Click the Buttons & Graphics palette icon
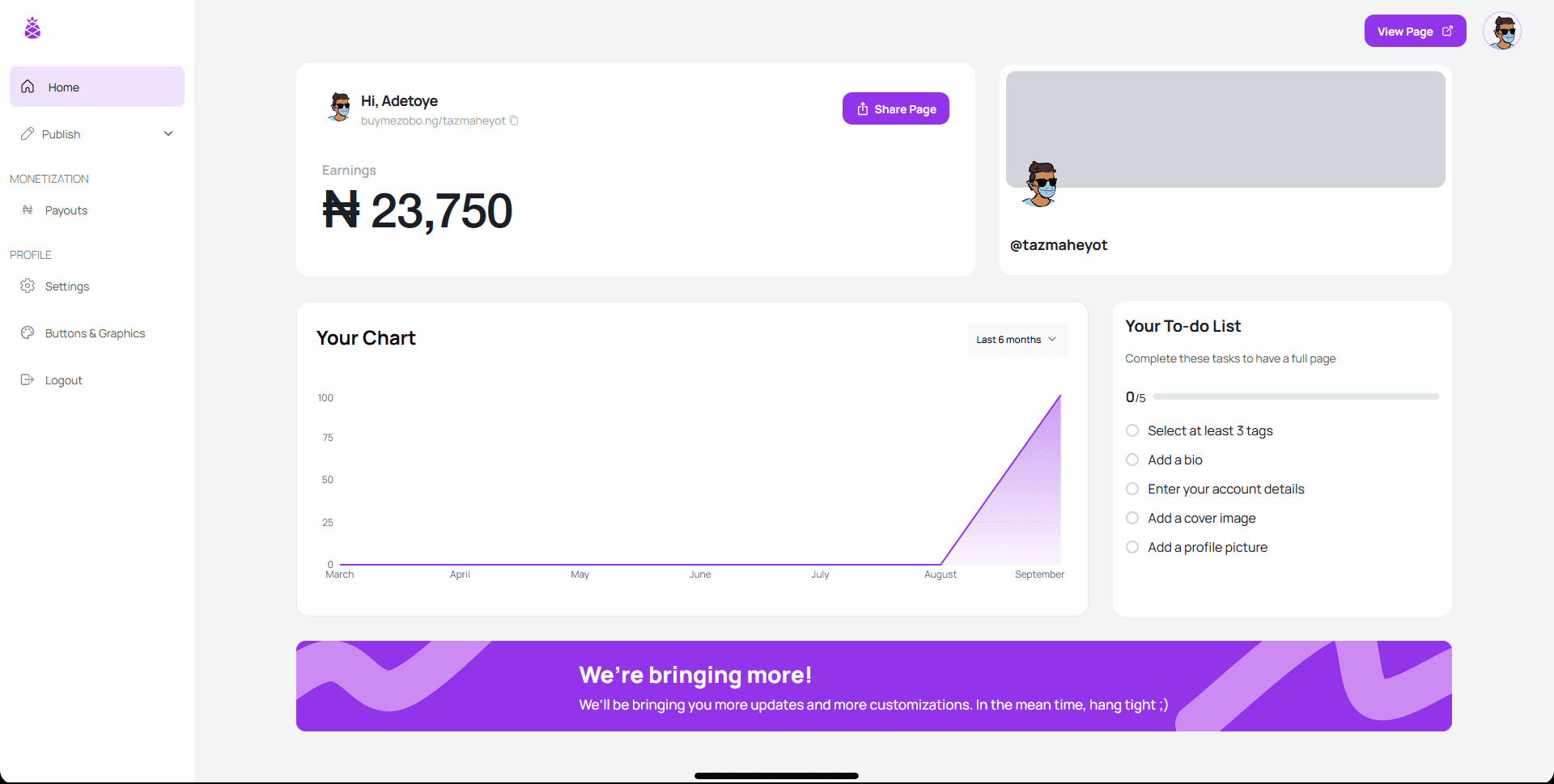Screen dimensions: 1554x784 click(28, 333)
